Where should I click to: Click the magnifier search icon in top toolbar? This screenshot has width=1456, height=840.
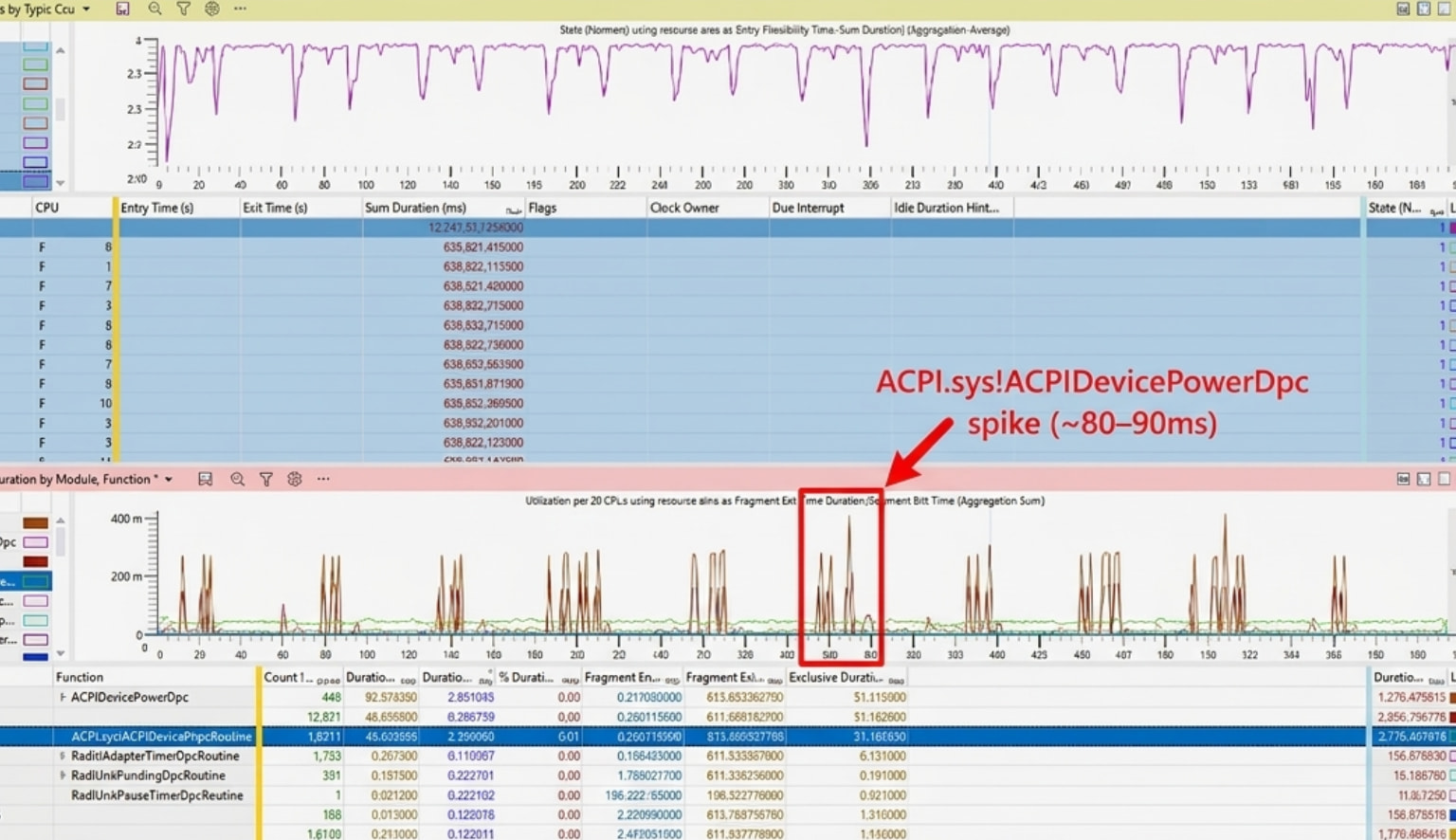155,9
